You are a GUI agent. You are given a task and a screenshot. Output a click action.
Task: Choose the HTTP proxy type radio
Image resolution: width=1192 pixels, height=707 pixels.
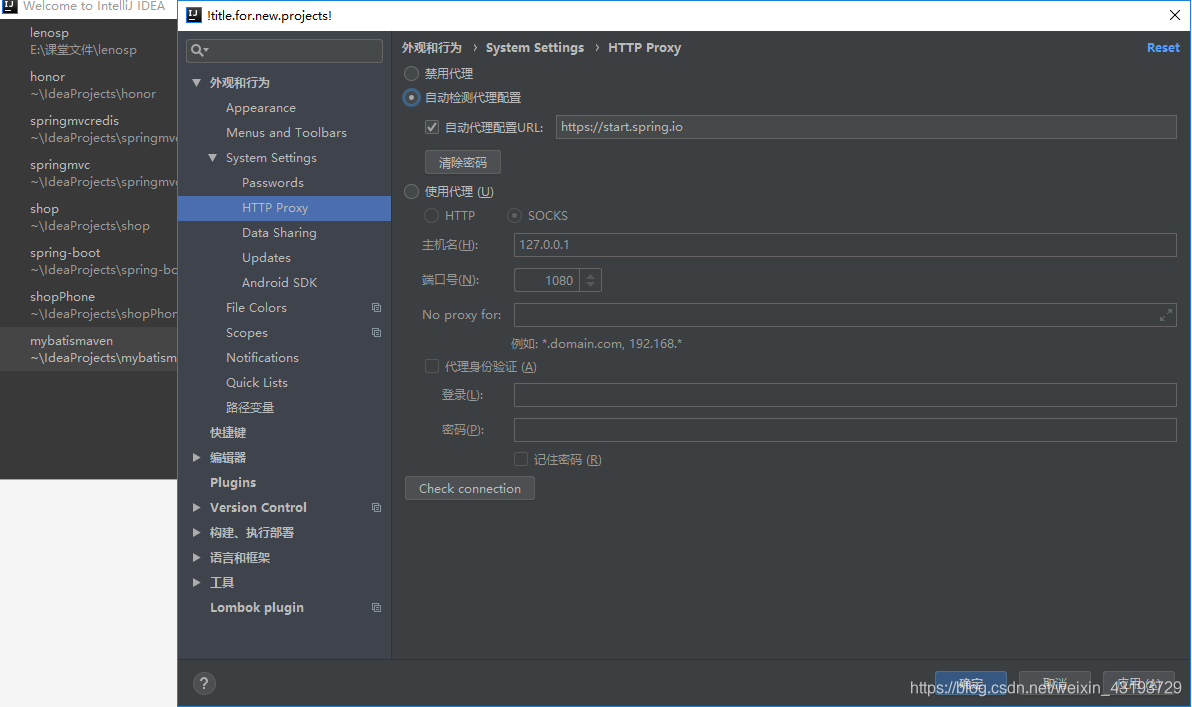coord(431,216)
